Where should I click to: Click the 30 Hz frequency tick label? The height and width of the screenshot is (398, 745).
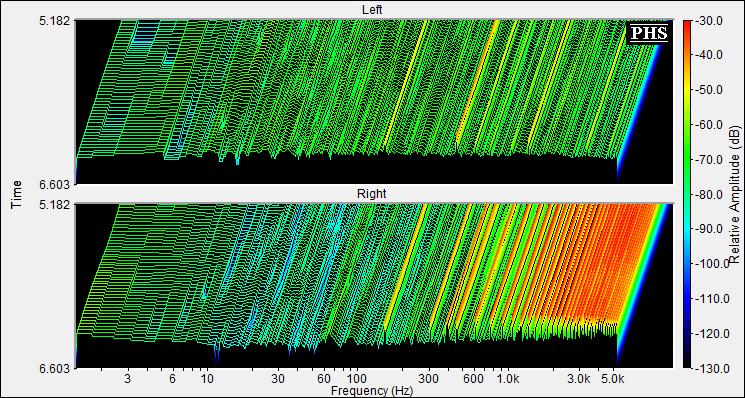pyautogui.click(x=278, y=379)
